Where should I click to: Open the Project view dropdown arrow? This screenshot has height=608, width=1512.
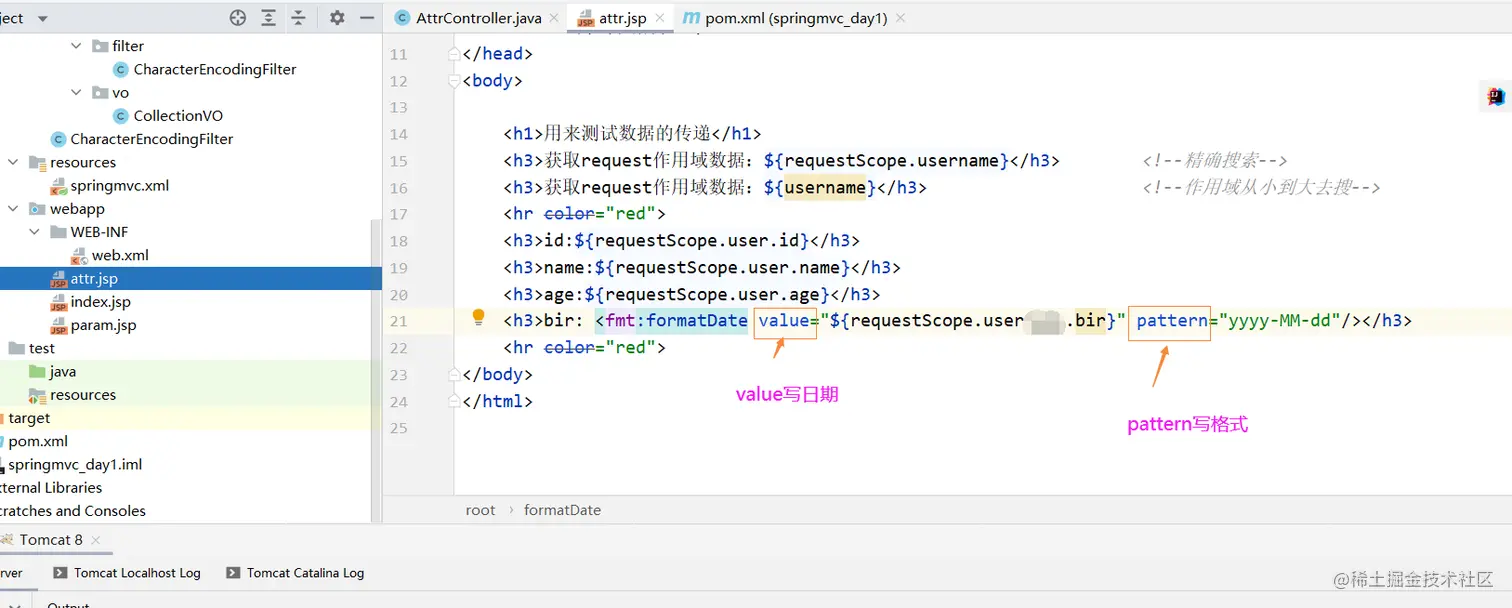pos(42,19)
